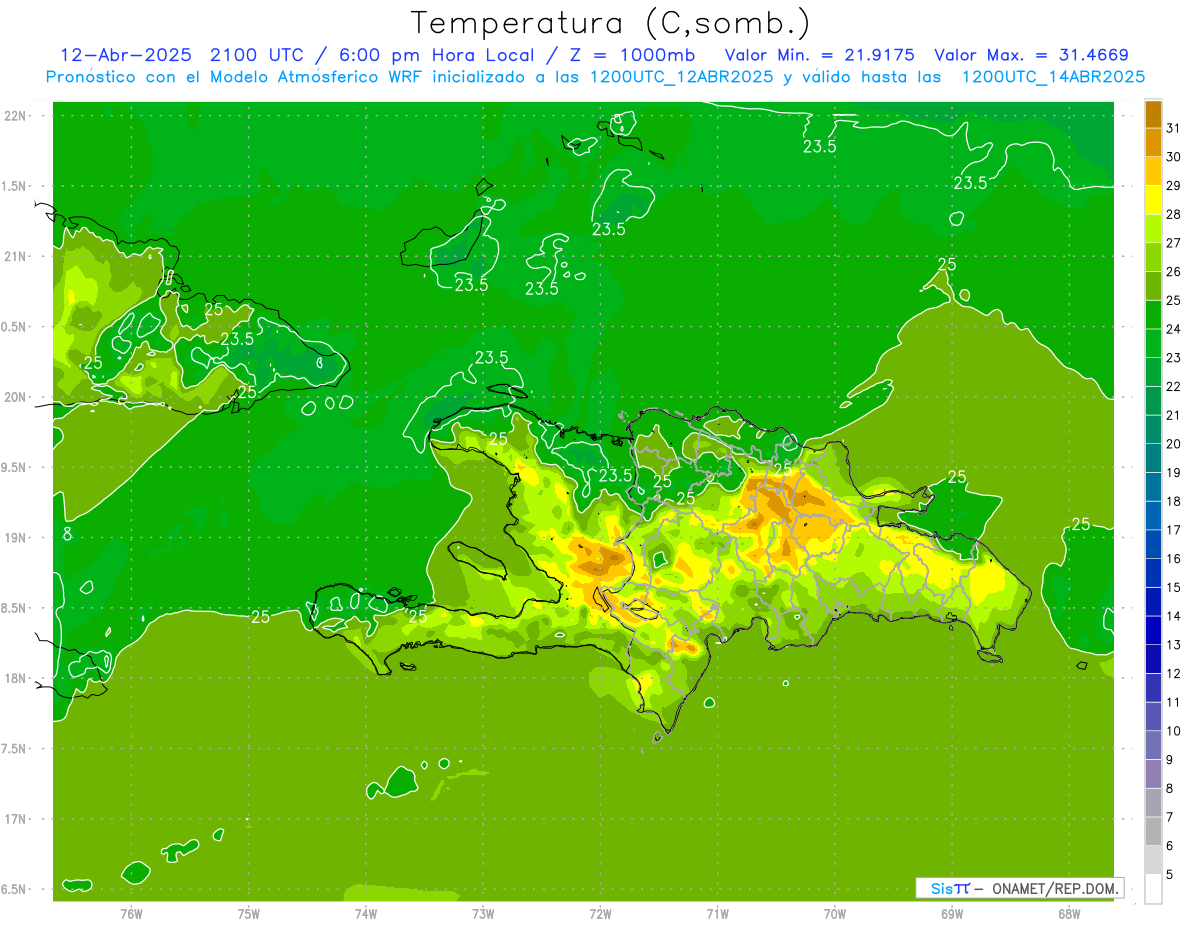The image size is (1200, 927).
Task: Click the 22N latitude axis label
Action: 15,116
